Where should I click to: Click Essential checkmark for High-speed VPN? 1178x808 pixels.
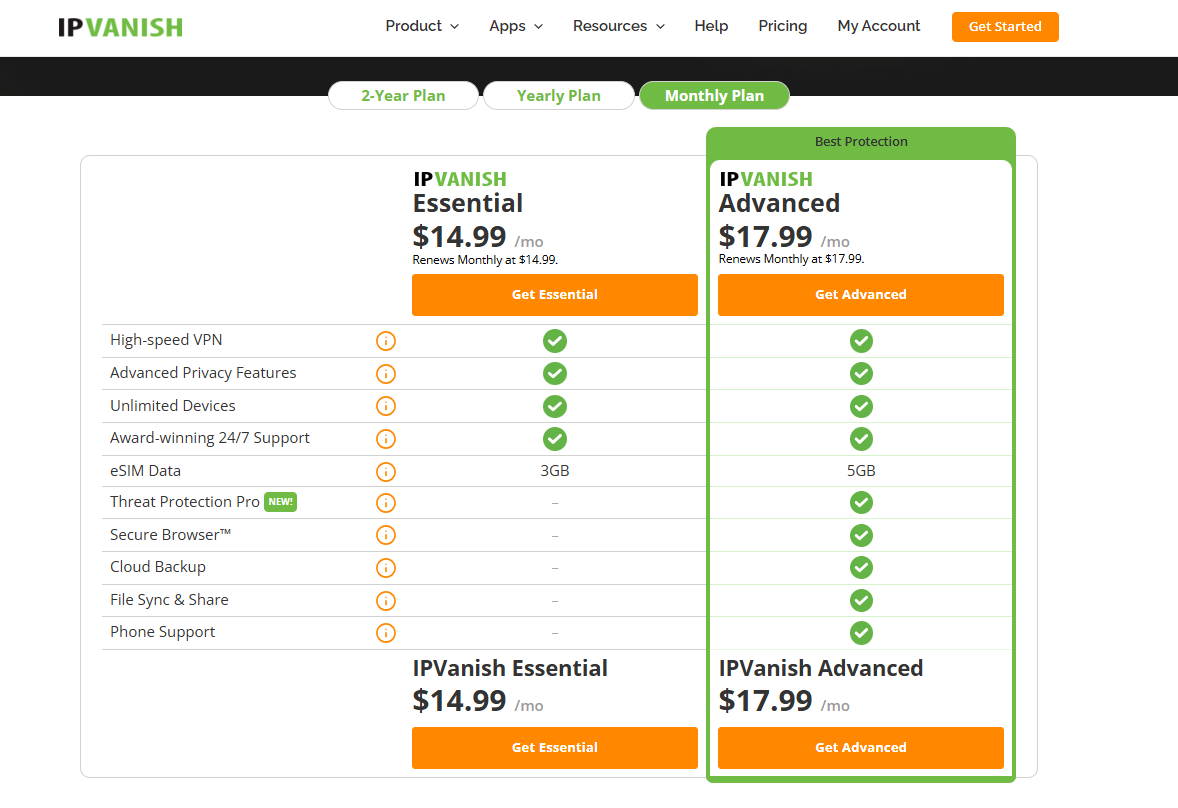(x=555, y=341)
